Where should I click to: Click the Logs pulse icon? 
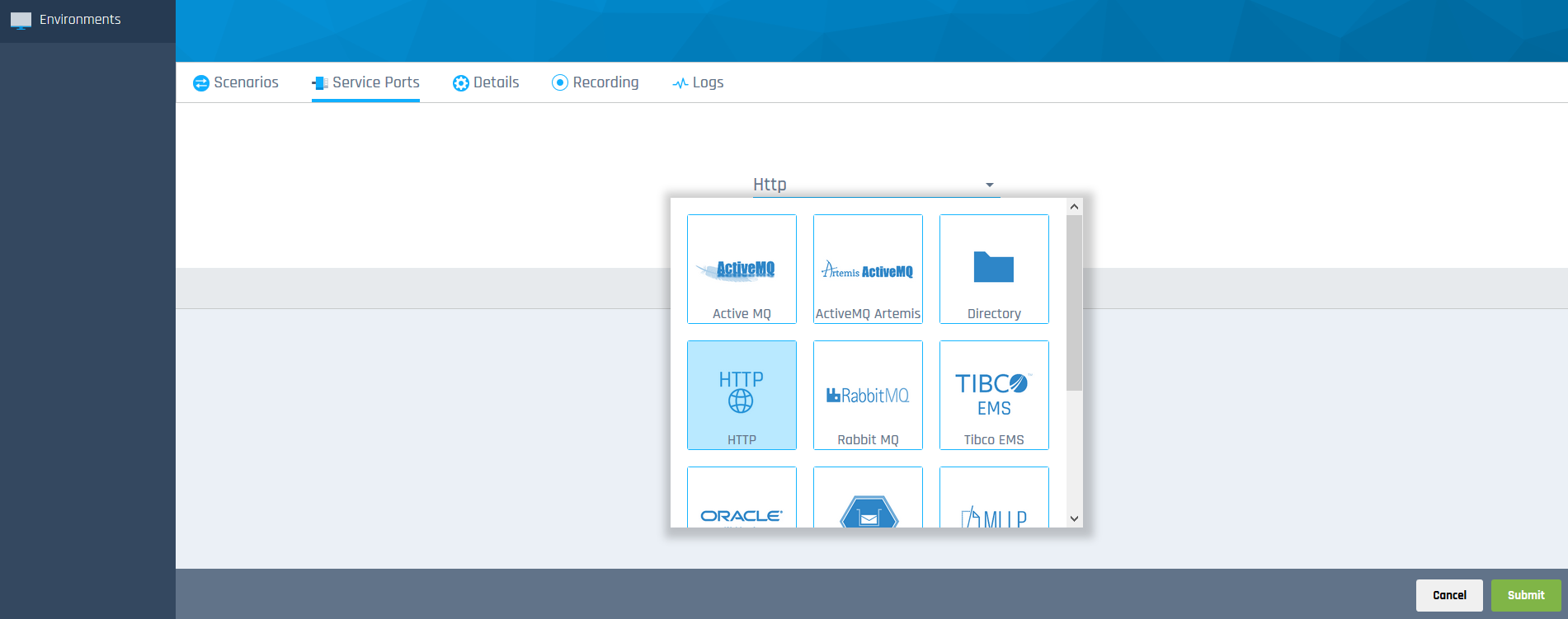pyautogui.click(x=680, y=83)
